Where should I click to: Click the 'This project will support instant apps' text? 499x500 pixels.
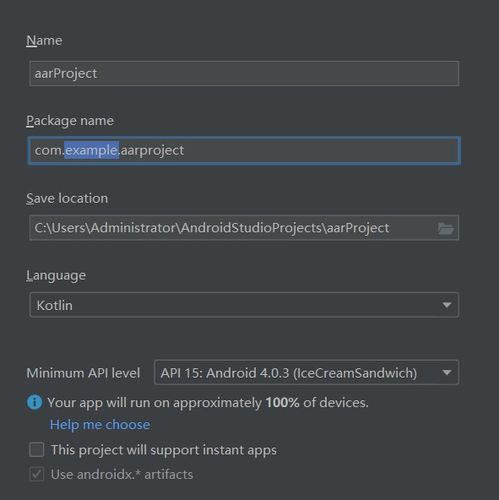(x=164, y=450)
